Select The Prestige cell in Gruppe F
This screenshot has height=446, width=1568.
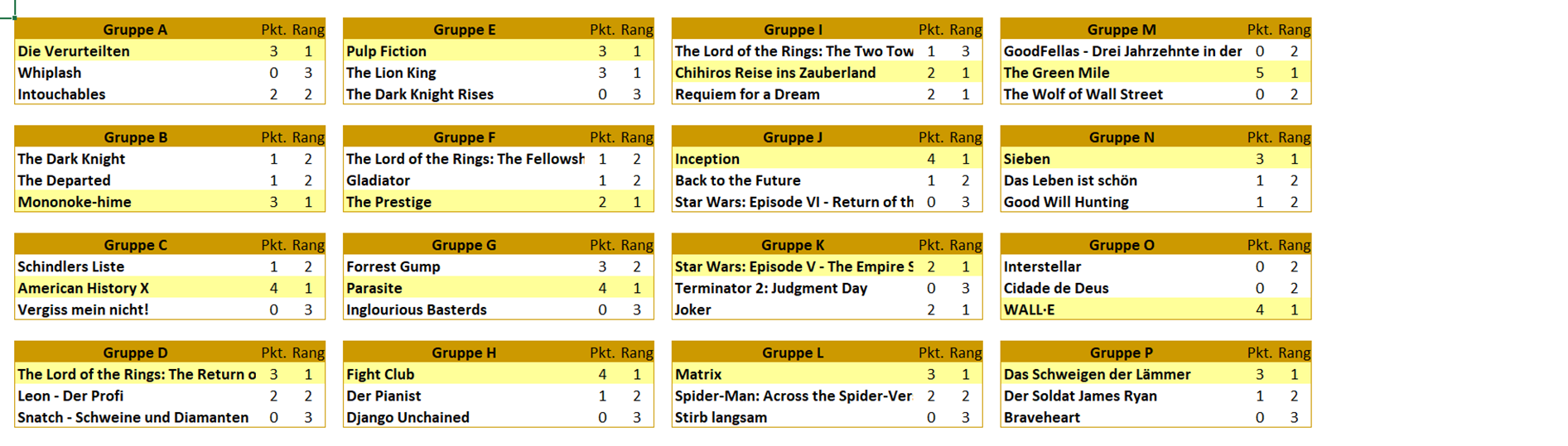click(464, 201)
